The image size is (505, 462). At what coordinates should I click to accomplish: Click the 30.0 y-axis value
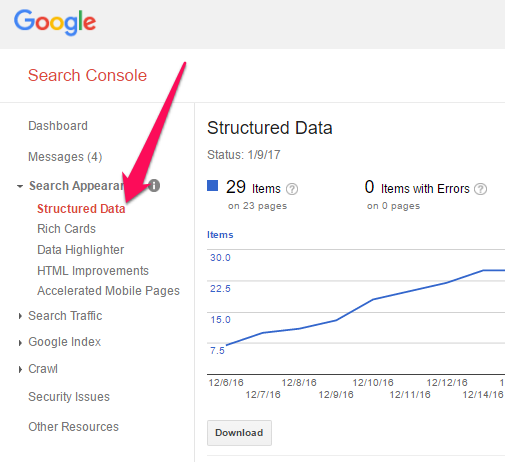(220, 258)
